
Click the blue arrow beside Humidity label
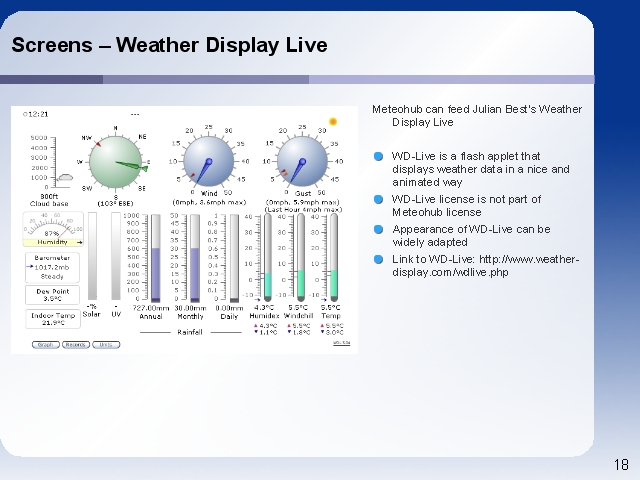[x=80, y=242]
